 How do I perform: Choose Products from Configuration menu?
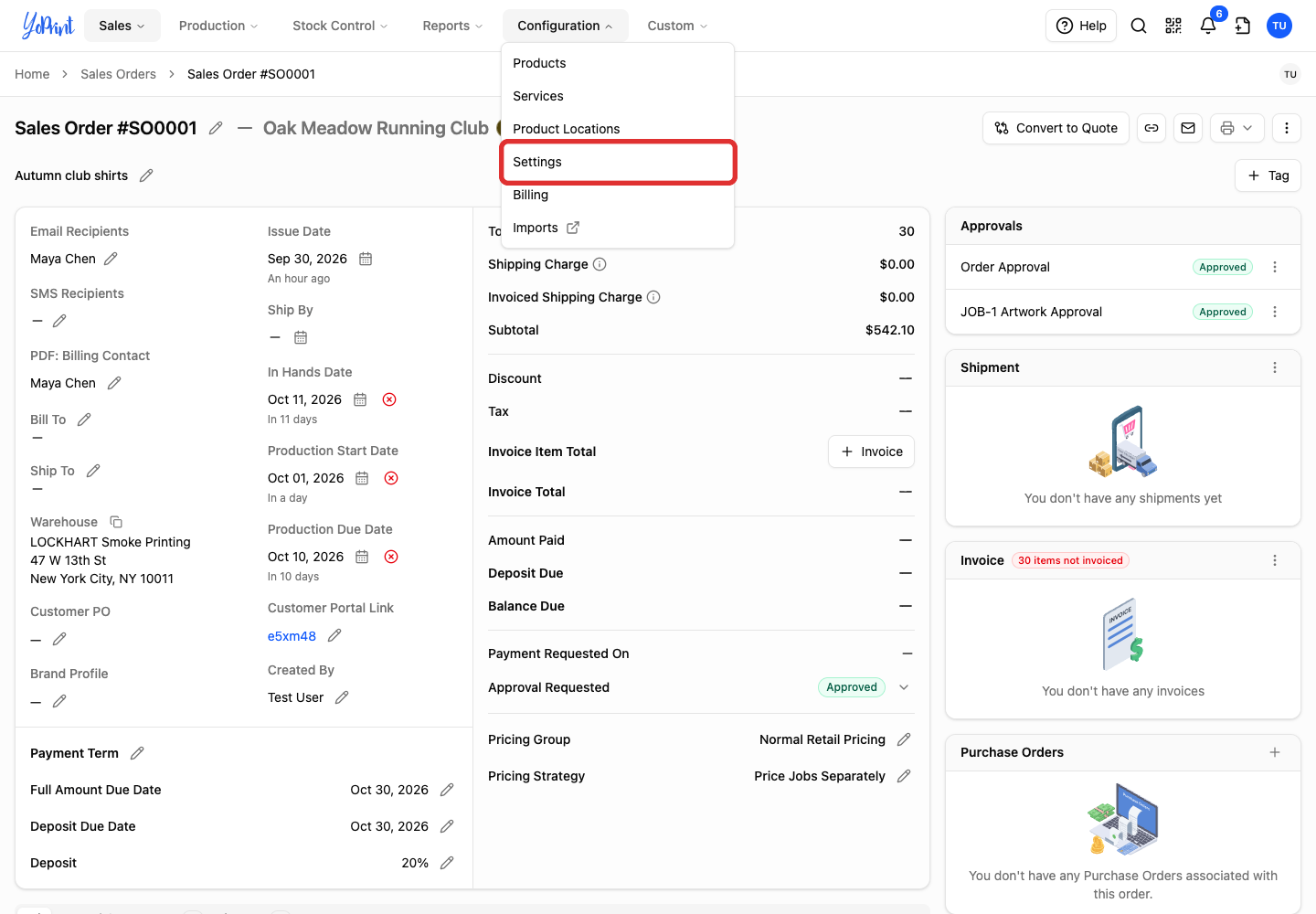(618, 63)
